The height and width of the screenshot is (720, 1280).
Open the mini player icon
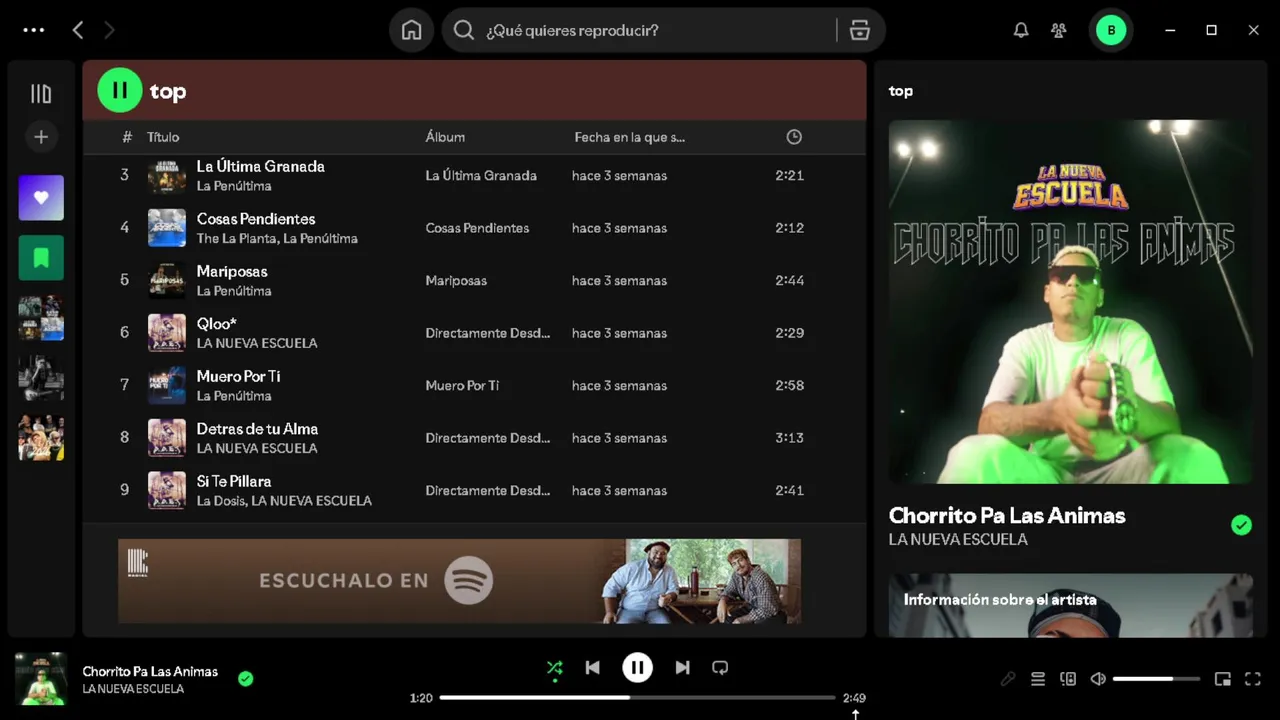point(1222,679)
